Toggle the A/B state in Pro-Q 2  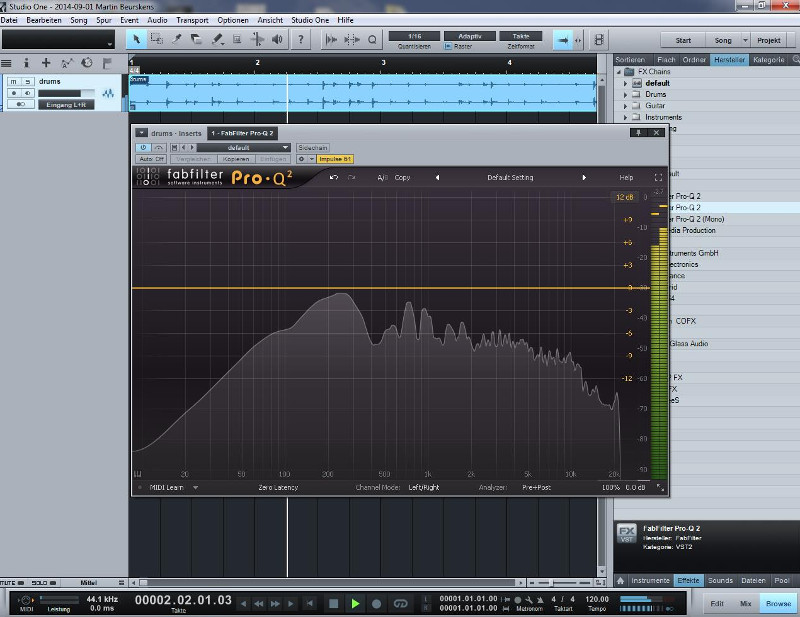[382, 178]
